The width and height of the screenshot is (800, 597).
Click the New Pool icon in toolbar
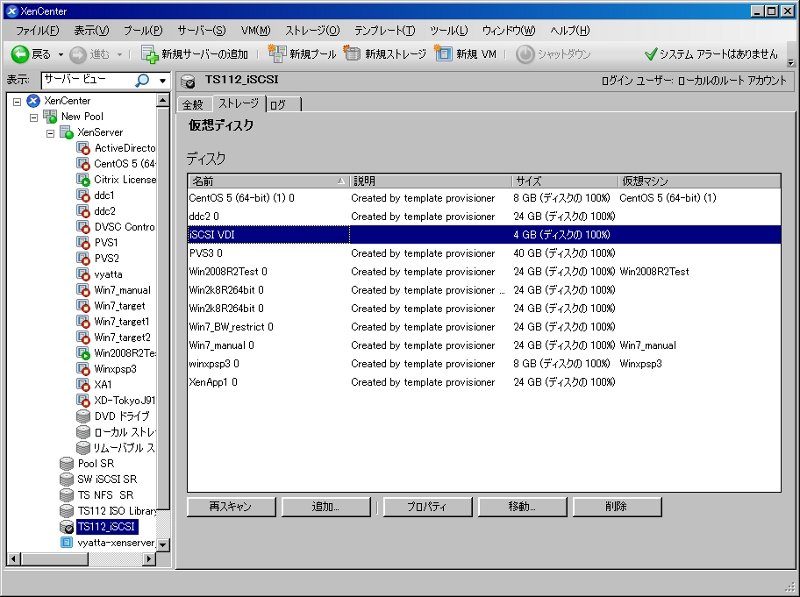(x=277, y=54)
